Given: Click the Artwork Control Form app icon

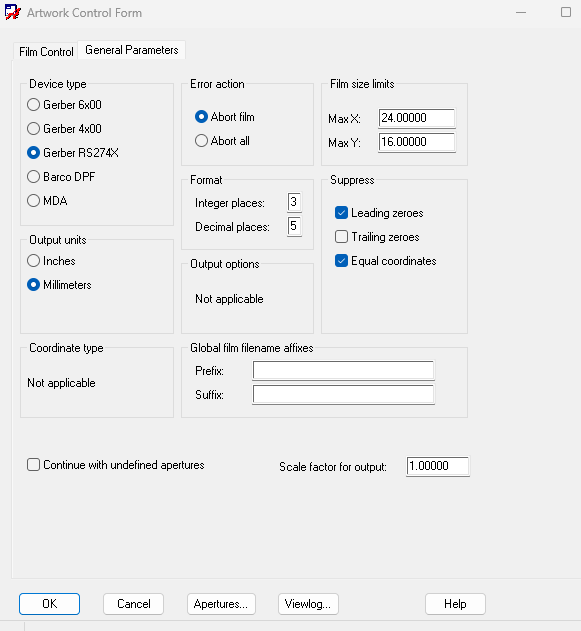Looking at the screenshot, I should [12, 12].
